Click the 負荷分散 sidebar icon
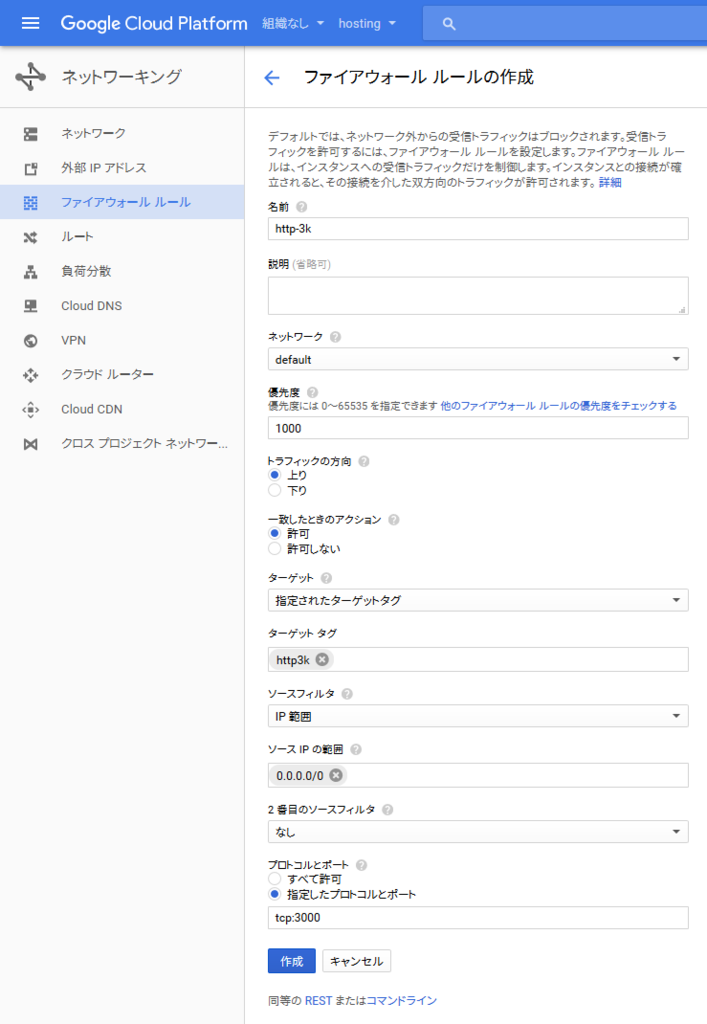The width and height of the screenshot is (707, 1024). click(31, 272)
